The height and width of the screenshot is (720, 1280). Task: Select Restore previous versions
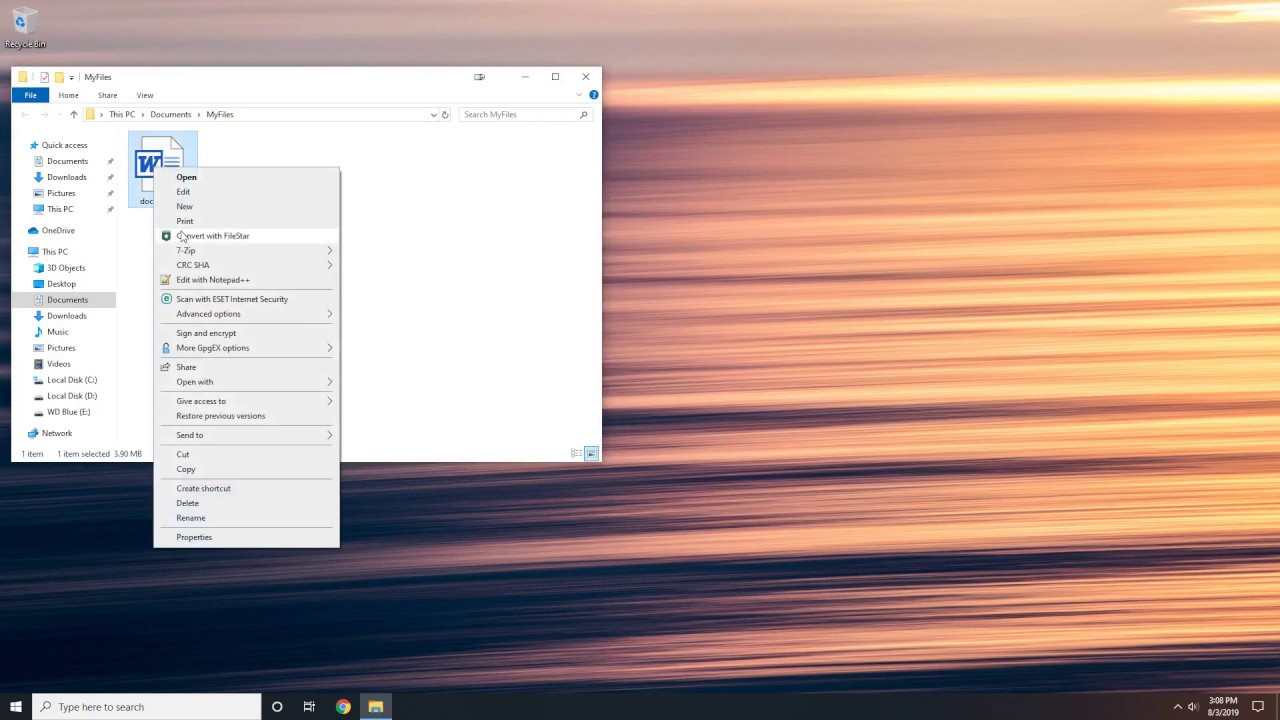coord(246,416)
